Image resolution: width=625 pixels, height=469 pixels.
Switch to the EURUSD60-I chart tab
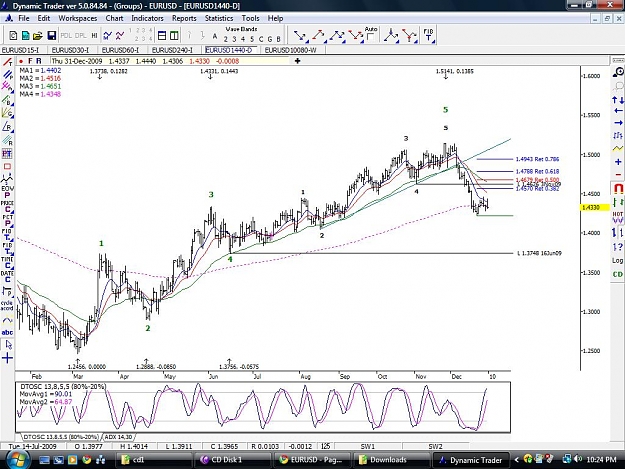click(120, 50)
